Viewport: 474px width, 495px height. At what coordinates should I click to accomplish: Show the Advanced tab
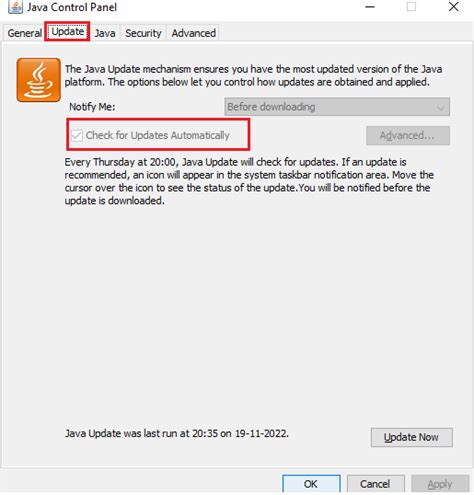[194, 33]
